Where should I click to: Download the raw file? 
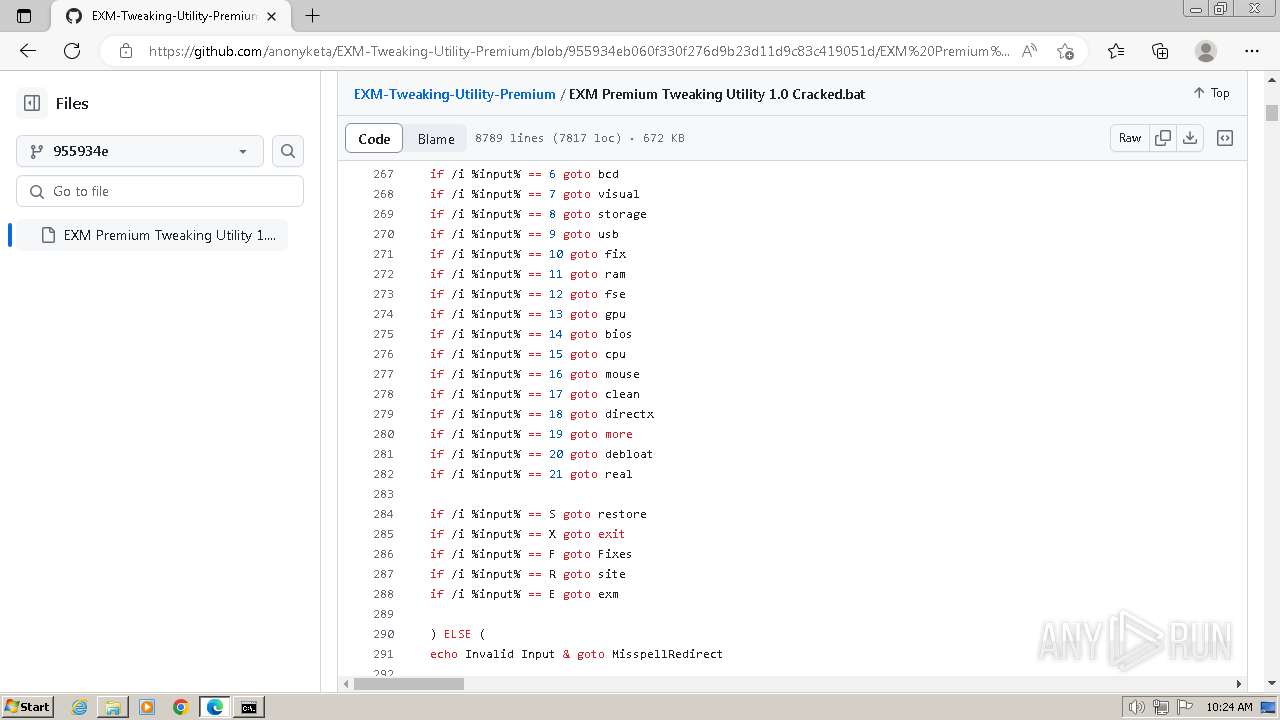pos(1190,138)
